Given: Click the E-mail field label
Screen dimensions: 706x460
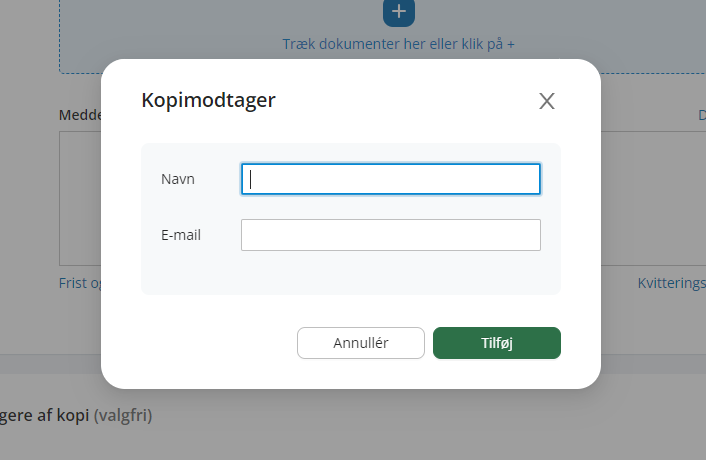Looking at the screenshot, I should pos(181,235).
